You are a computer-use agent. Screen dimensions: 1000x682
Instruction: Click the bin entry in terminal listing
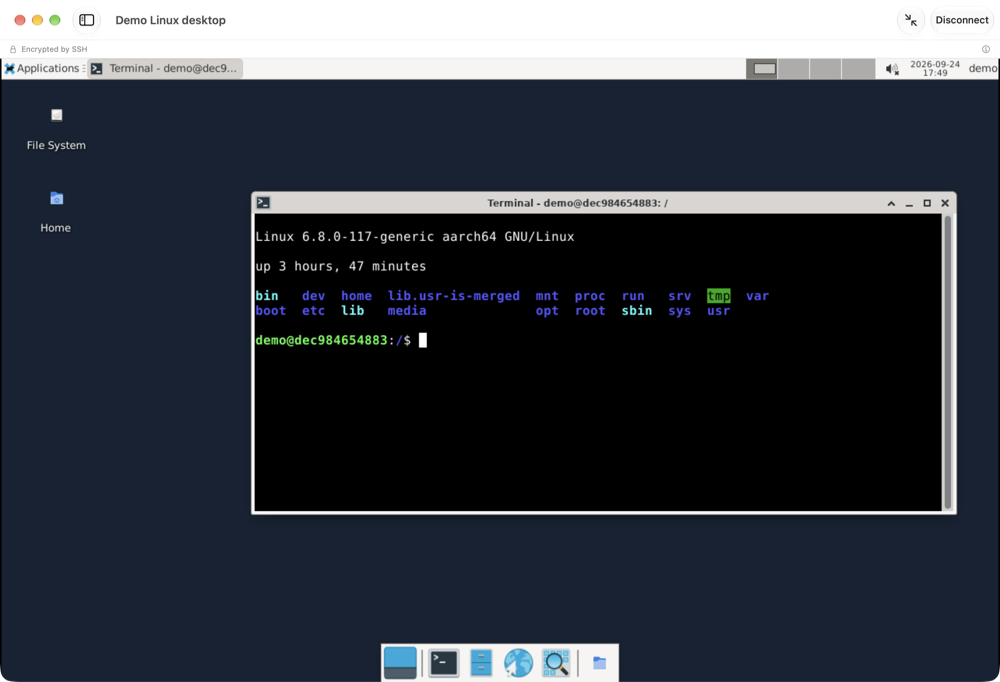[267, 296]
